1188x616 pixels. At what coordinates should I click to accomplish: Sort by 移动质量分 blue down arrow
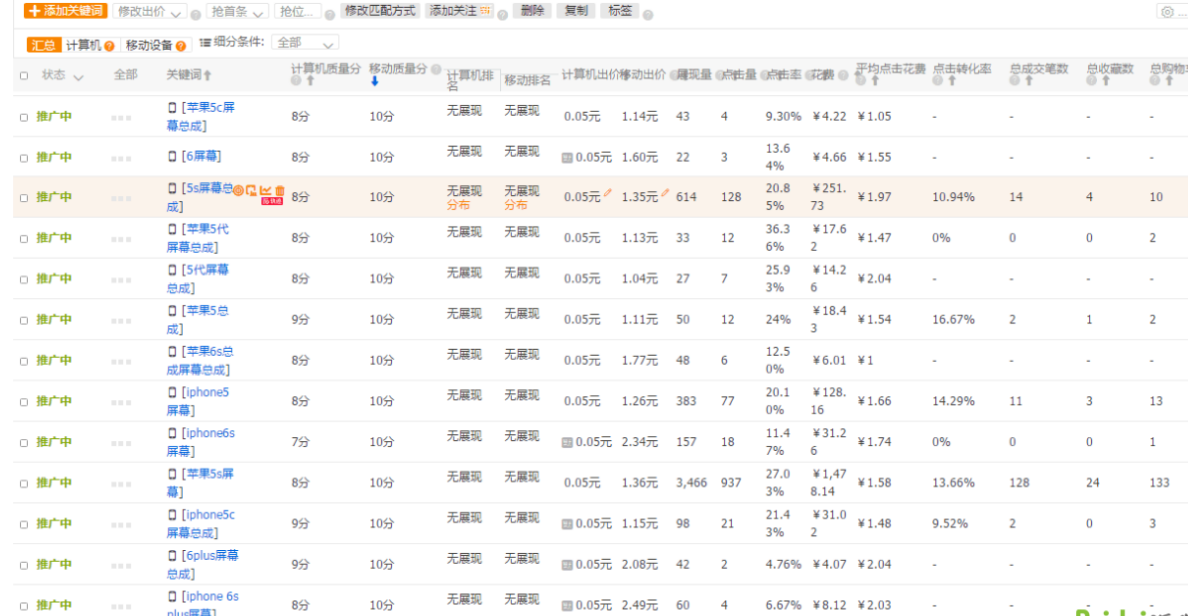tap(374, 81)
